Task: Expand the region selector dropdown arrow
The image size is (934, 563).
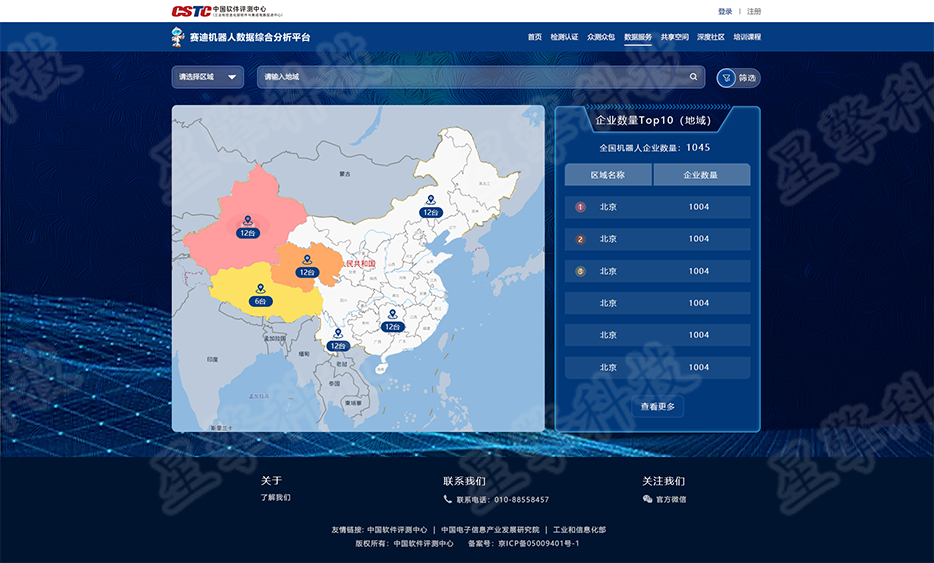Action: 232,77
